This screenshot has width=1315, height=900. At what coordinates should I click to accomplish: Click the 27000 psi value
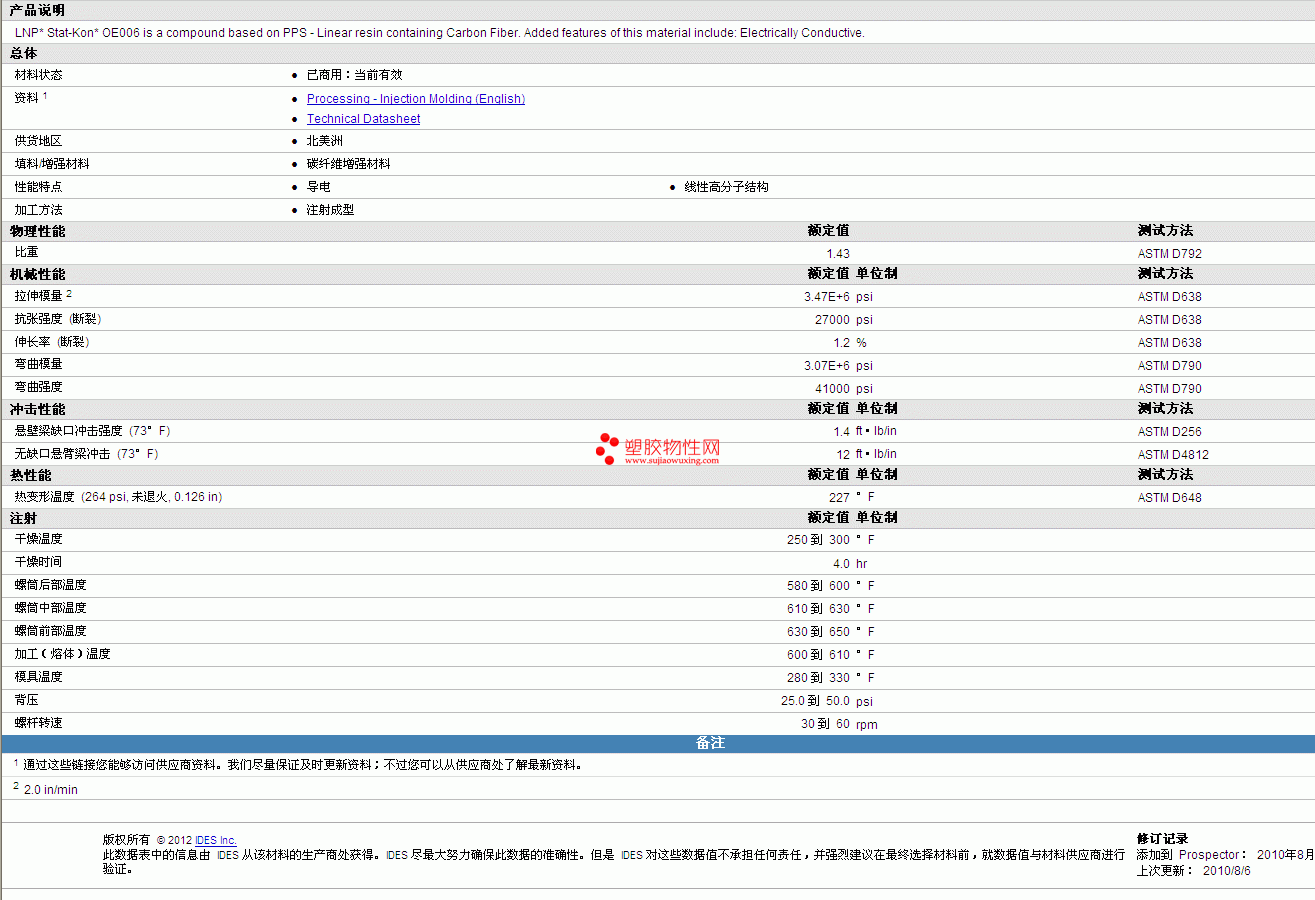point(843,320)
